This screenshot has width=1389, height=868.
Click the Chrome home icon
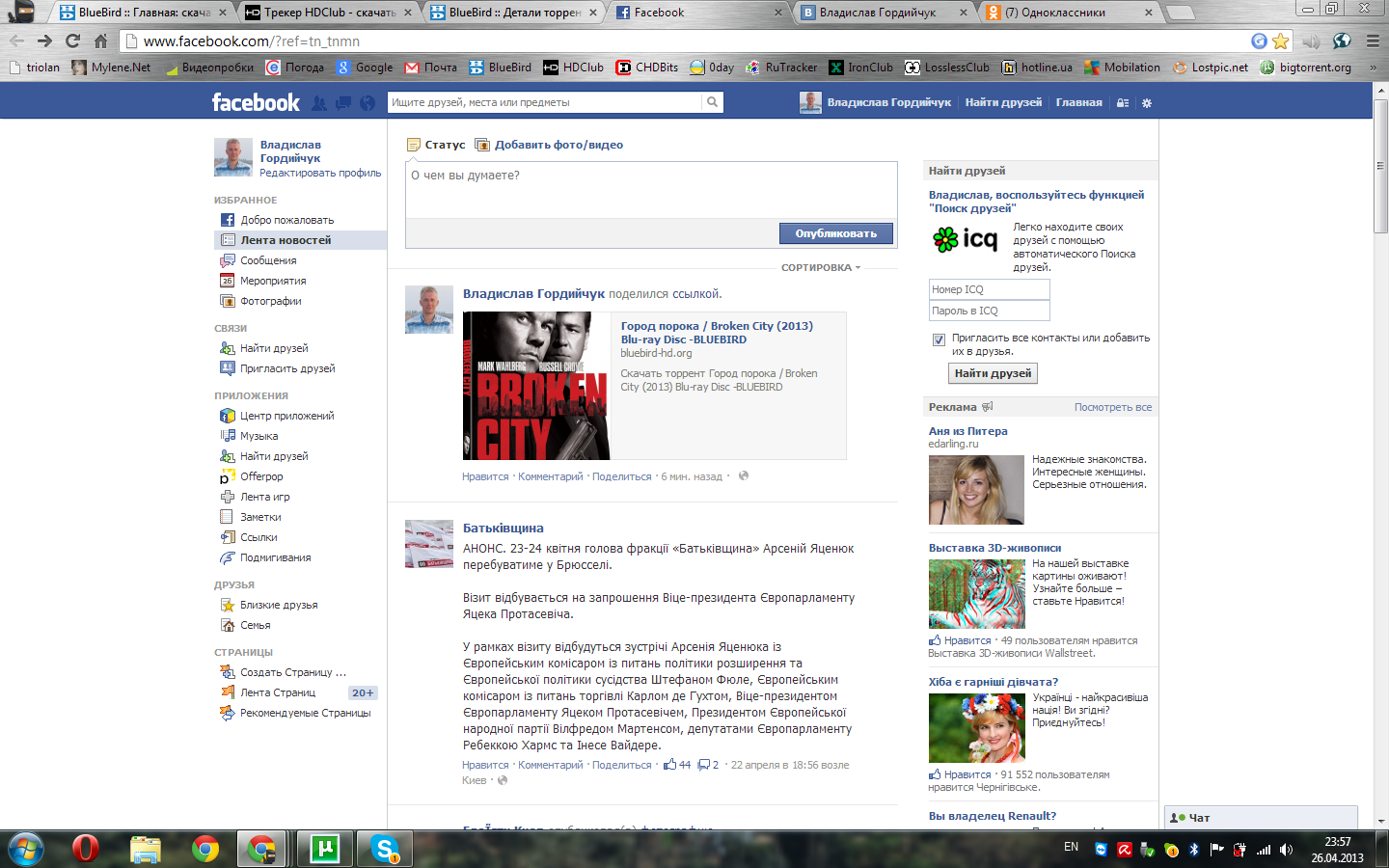100,41
